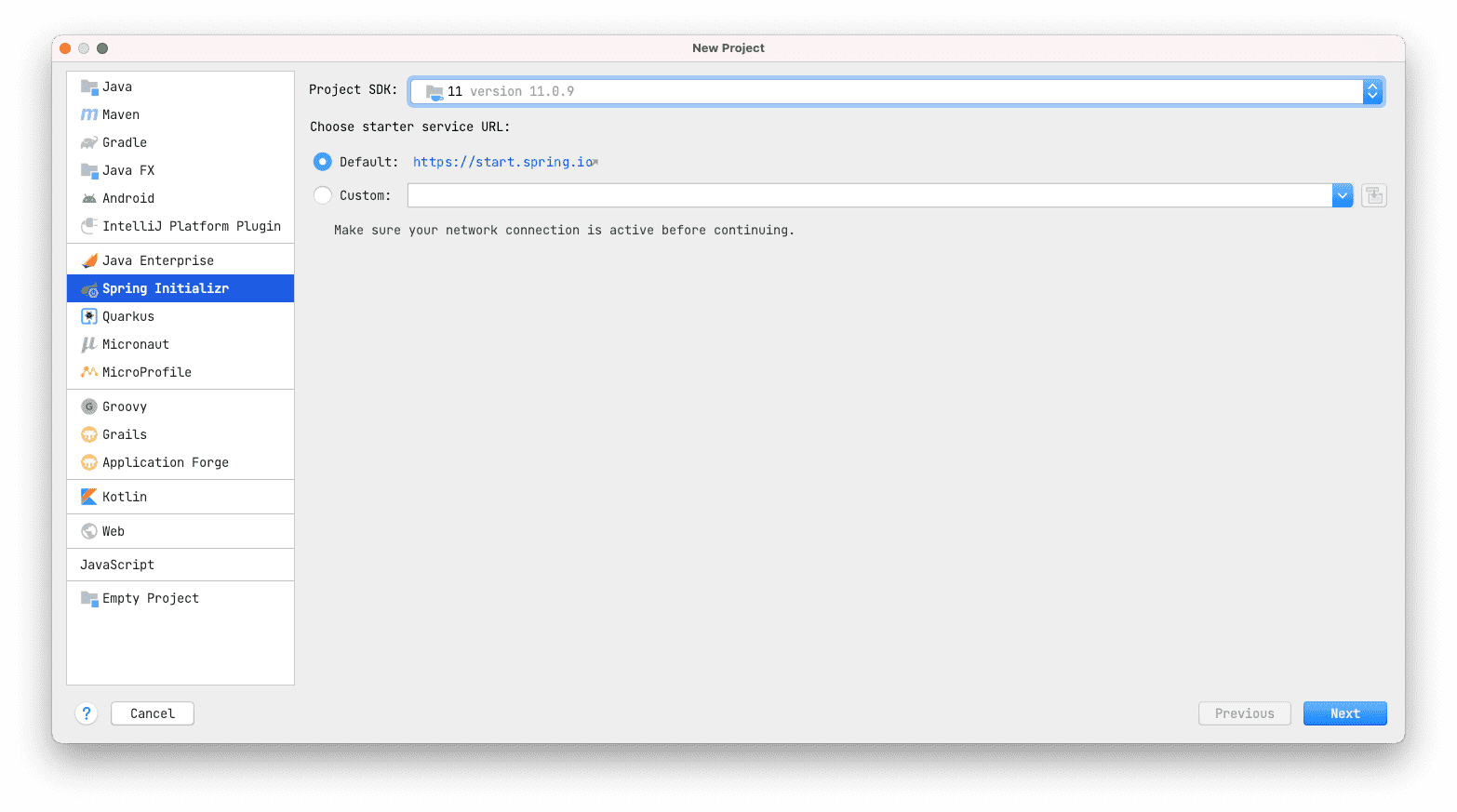1457x812 pixels.
Task: Enable the Custom starter service URL
Action: click(322, 195)
